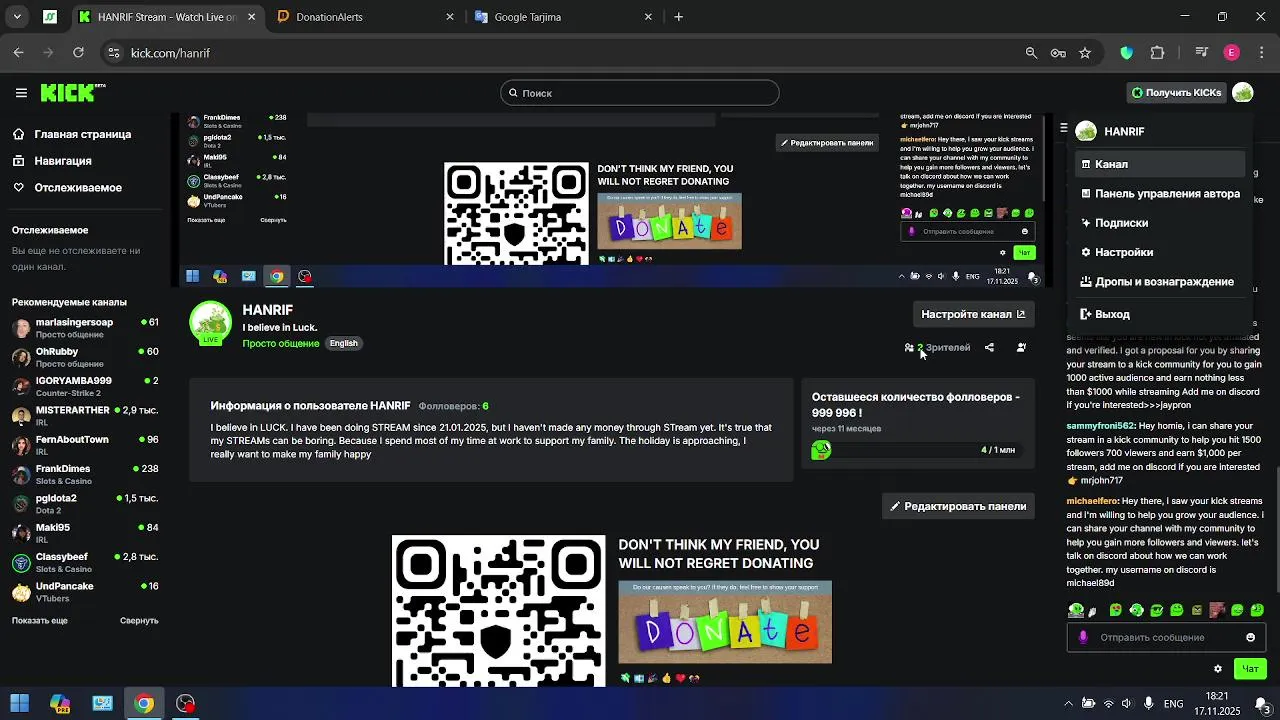
Task: Go back in browser
Action: pyautogui.click(x=19, y=53)
